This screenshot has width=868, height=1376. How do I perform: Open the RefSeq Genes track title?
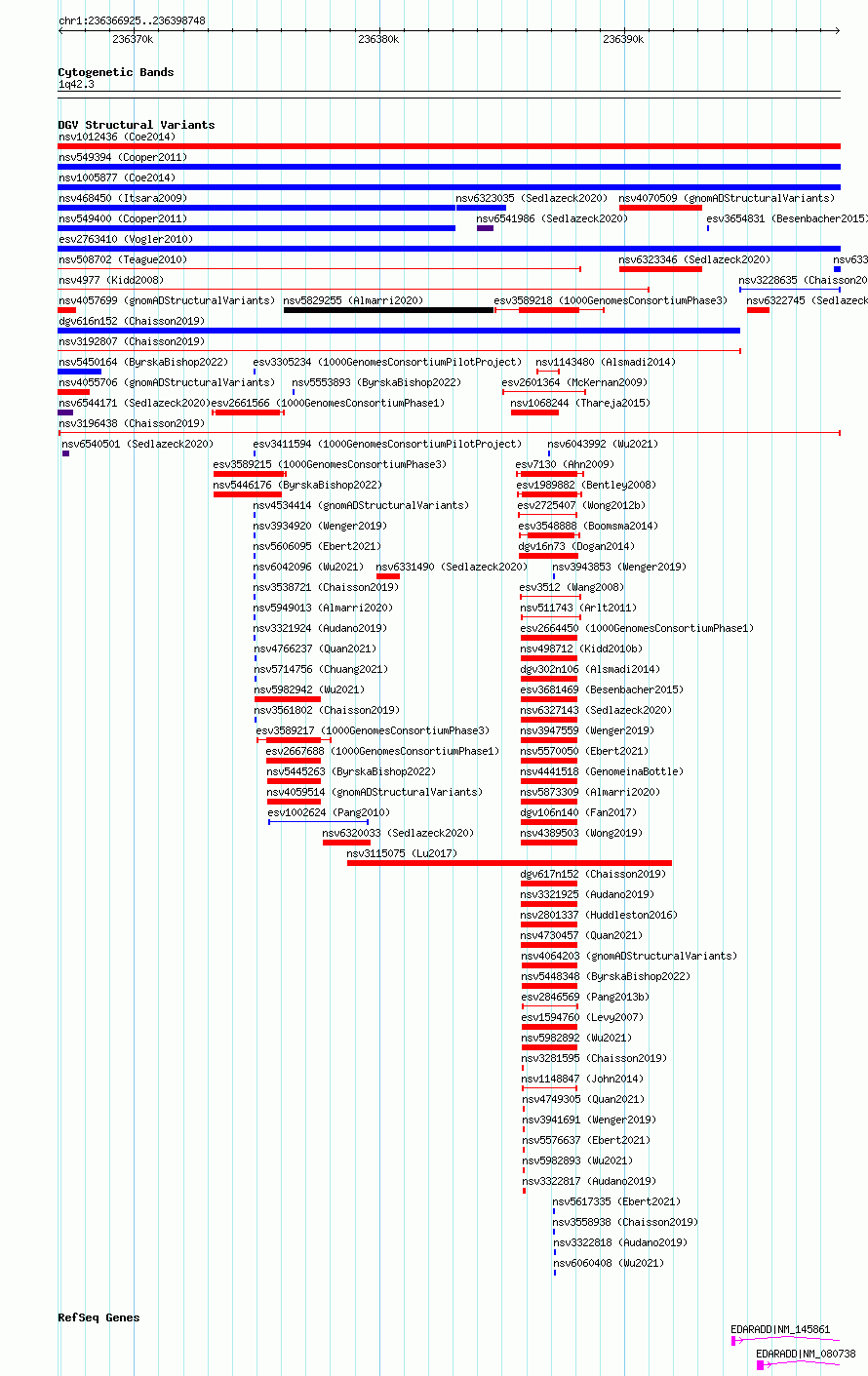click(x=99, y=1317)
